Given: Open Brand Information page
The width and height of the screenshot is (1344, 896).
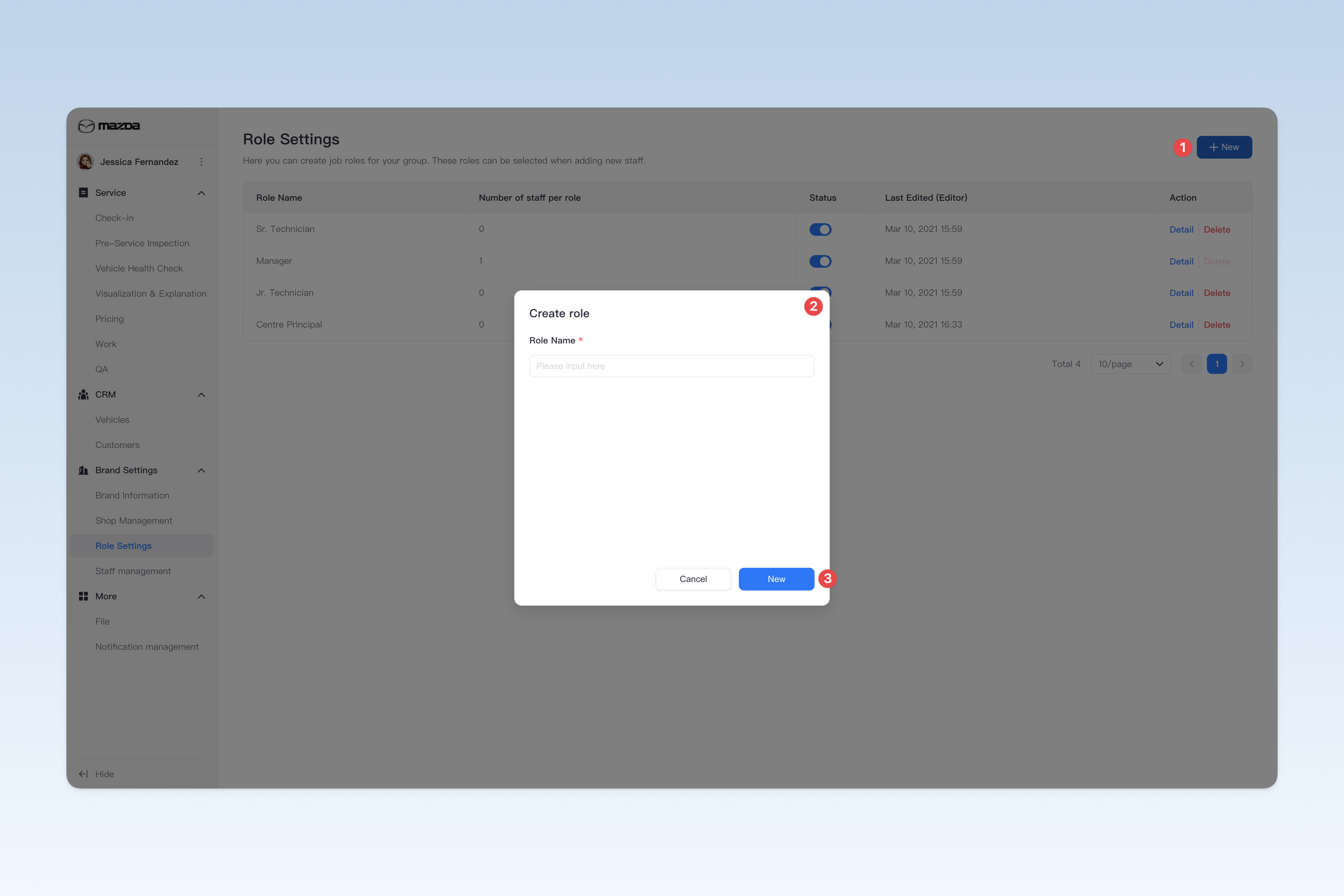Looking at the screenshot, I should point(132,495).
